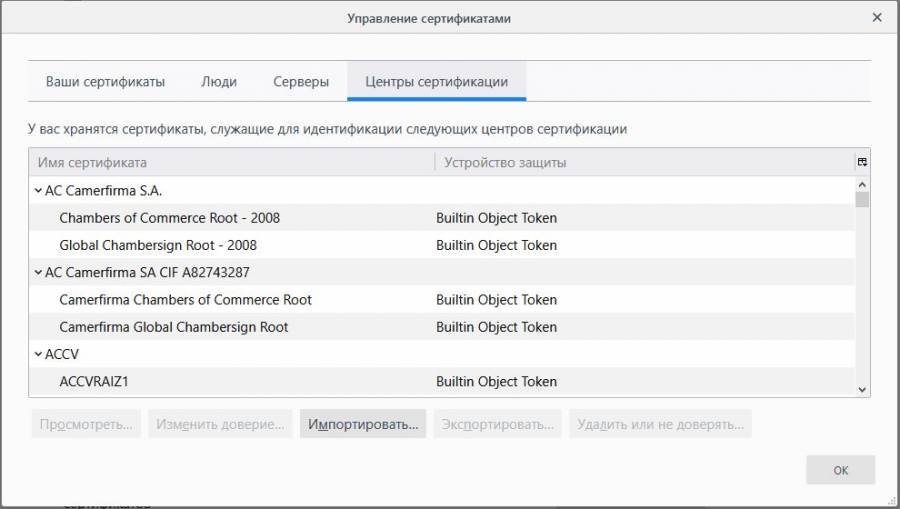The height and width of the screenshot is (509, 900).
Task: Open the Люди tab
Action: pyautogui.click(x=219, y=82)
